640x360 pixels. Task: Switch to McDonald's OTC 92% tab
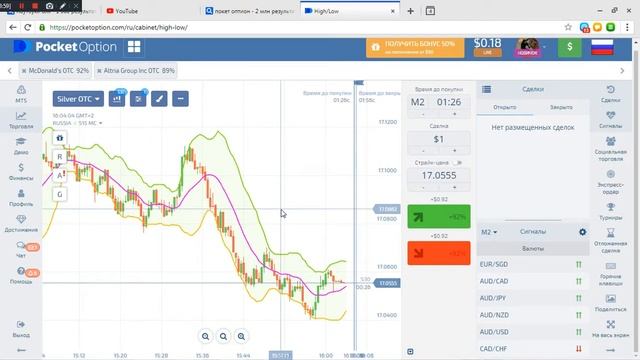coord(55,71)
